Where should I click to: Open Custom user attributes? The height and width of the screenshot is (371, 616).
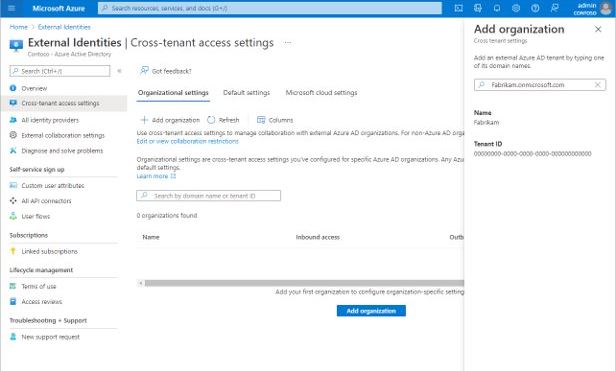(53, 186)
